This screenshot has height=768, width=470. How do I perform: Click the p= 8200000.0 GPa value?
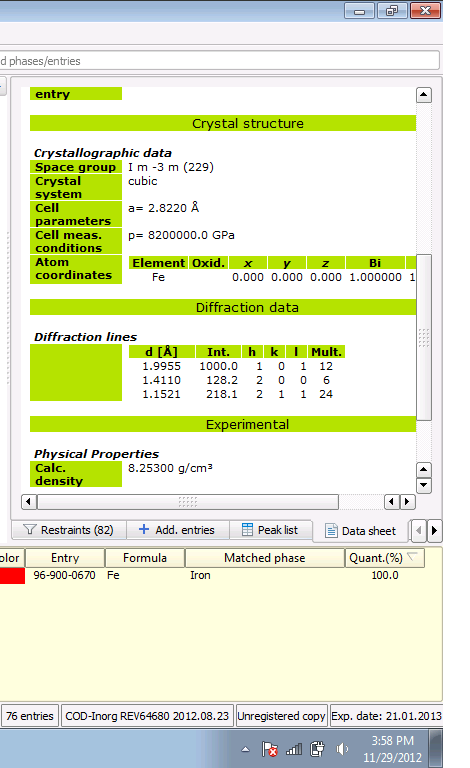(181, 235)
